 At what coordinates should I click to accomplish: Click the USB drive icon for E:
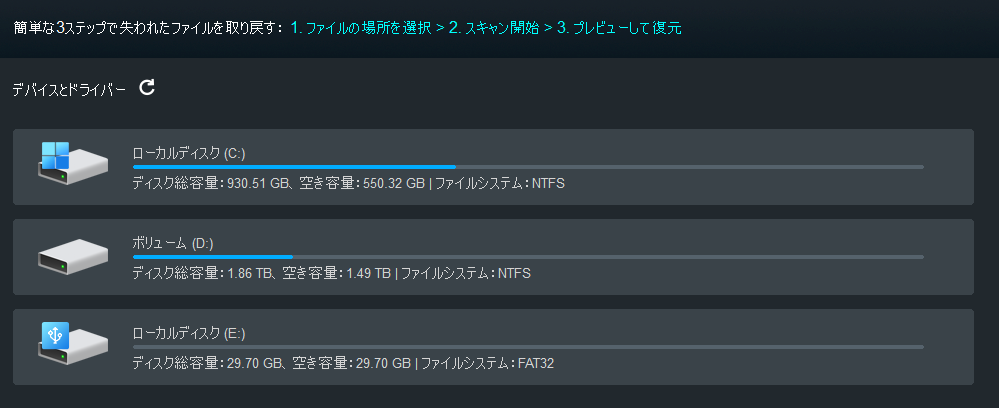click(x=72, y=343)
